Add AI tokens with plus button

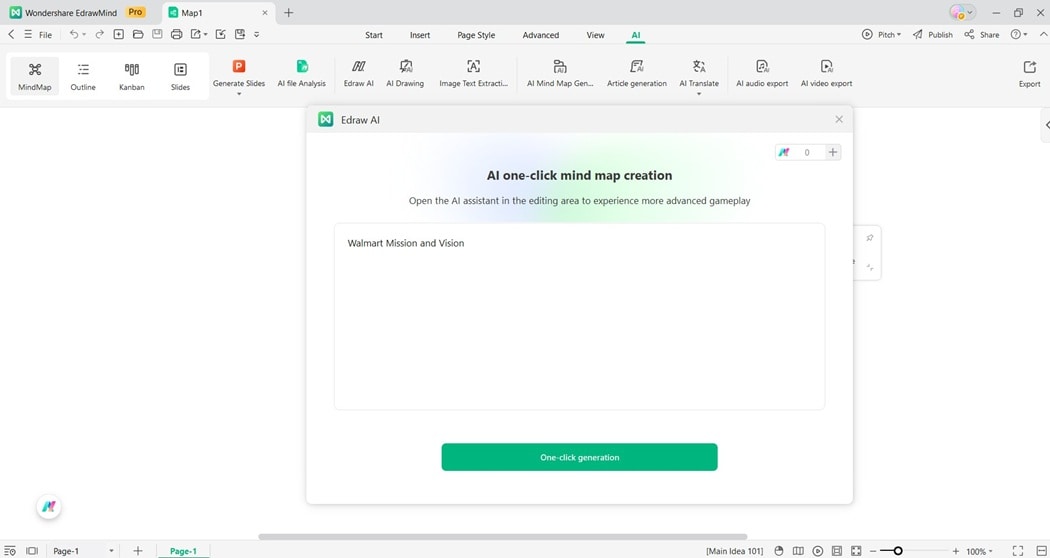pos(833,152)
